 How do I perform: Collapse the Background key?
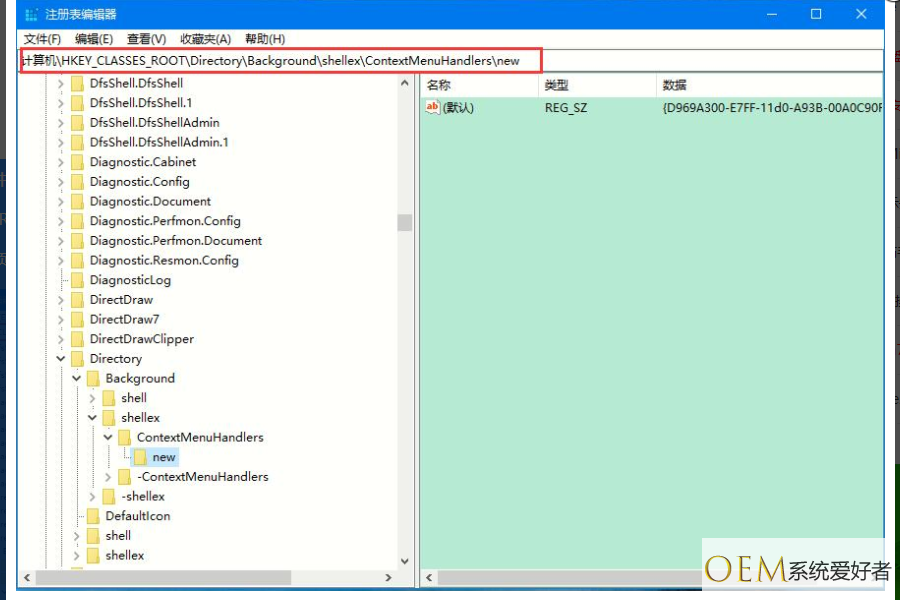click(76, 378)
